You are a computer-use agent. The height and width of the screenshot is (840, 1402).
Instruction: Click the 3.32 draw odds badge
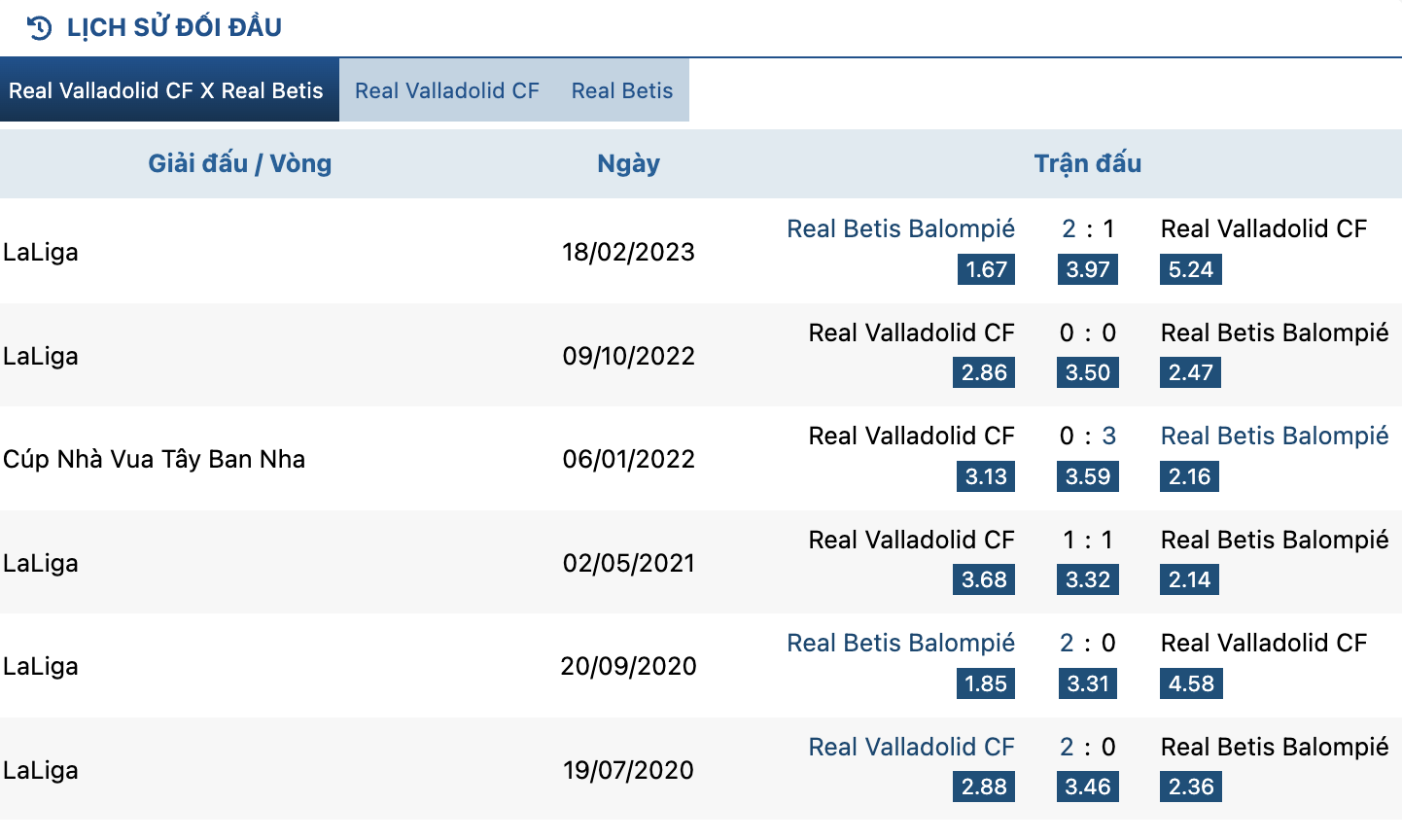pyautogui.click(x=1088, y=579)
